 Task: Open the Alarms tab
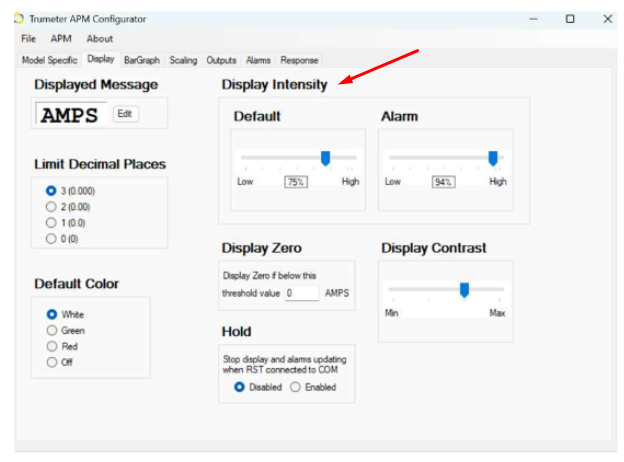pyautogui.click(x=258, y=60)
